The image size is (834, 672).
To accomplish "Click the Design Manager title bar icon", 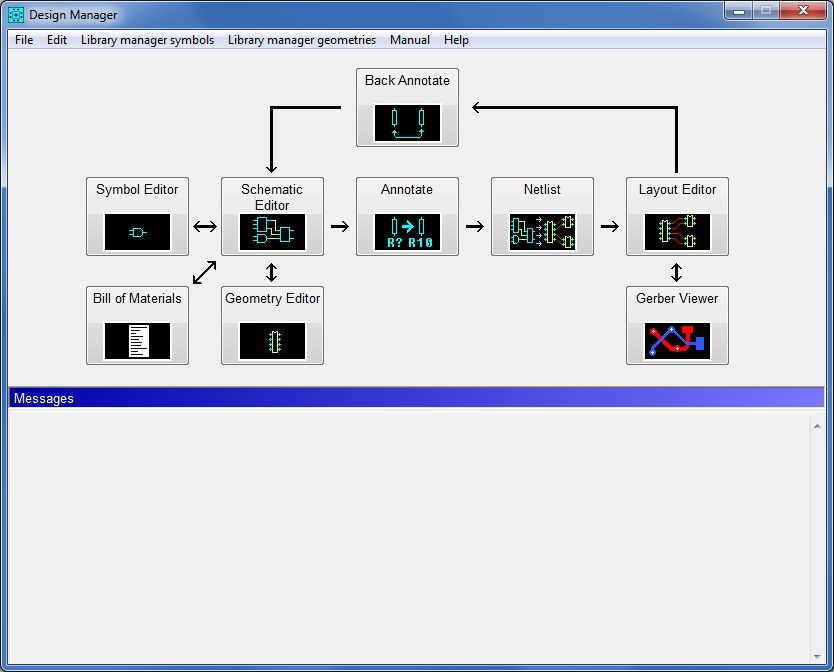I will [x=16, y=15].
